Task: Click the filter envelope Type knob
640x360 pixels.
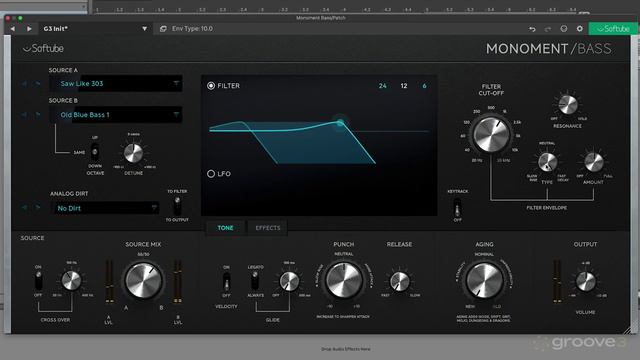Action: pos(547,162)
